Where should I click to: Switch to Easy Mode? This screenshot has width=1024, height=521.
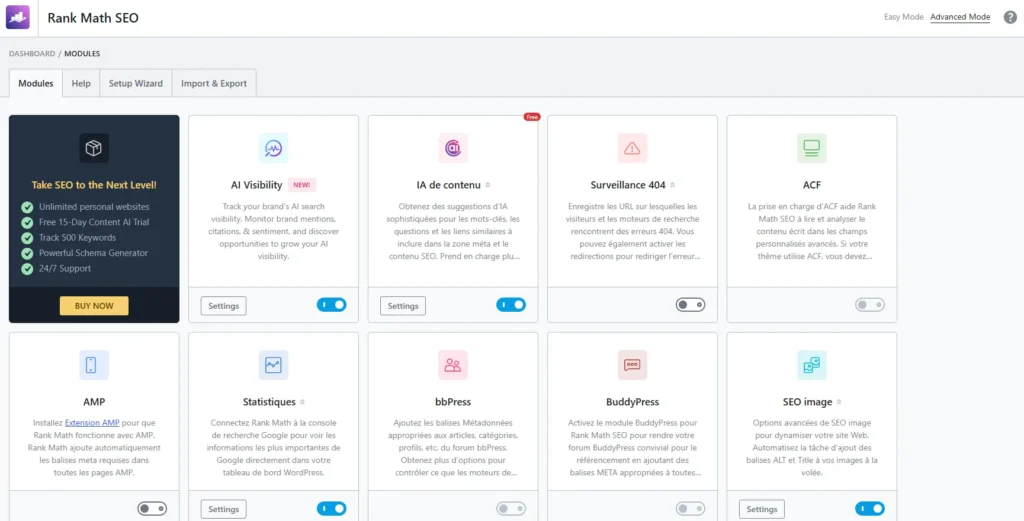point(904,17)
